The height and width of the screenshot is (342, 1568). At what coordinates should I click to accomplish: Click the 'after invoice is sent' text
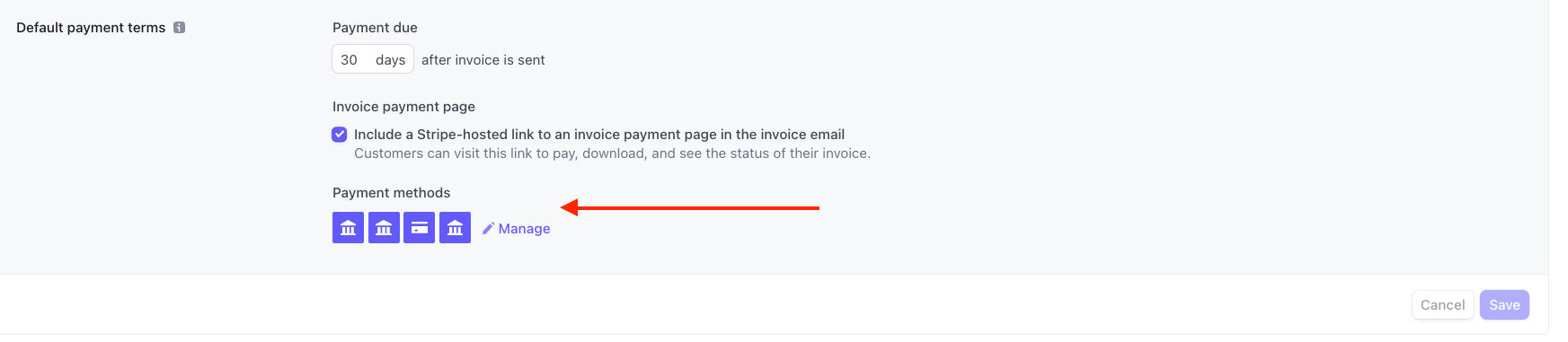[x=483, y=60]
